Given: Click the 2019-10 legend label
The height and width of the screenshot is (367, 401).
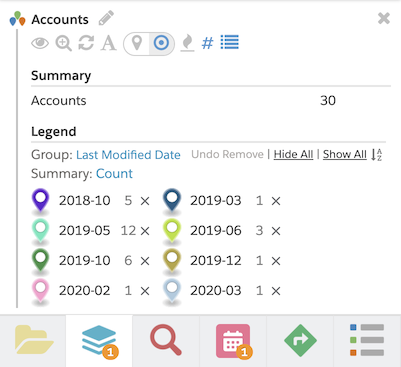Looking at the screenshot, I should click(x=85, y=261).
